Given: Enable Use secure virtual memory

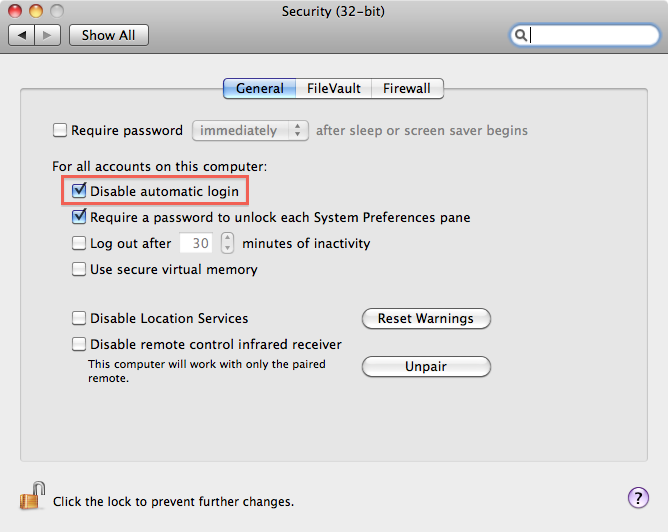Looking at the screenshot, I should (79, 269).
